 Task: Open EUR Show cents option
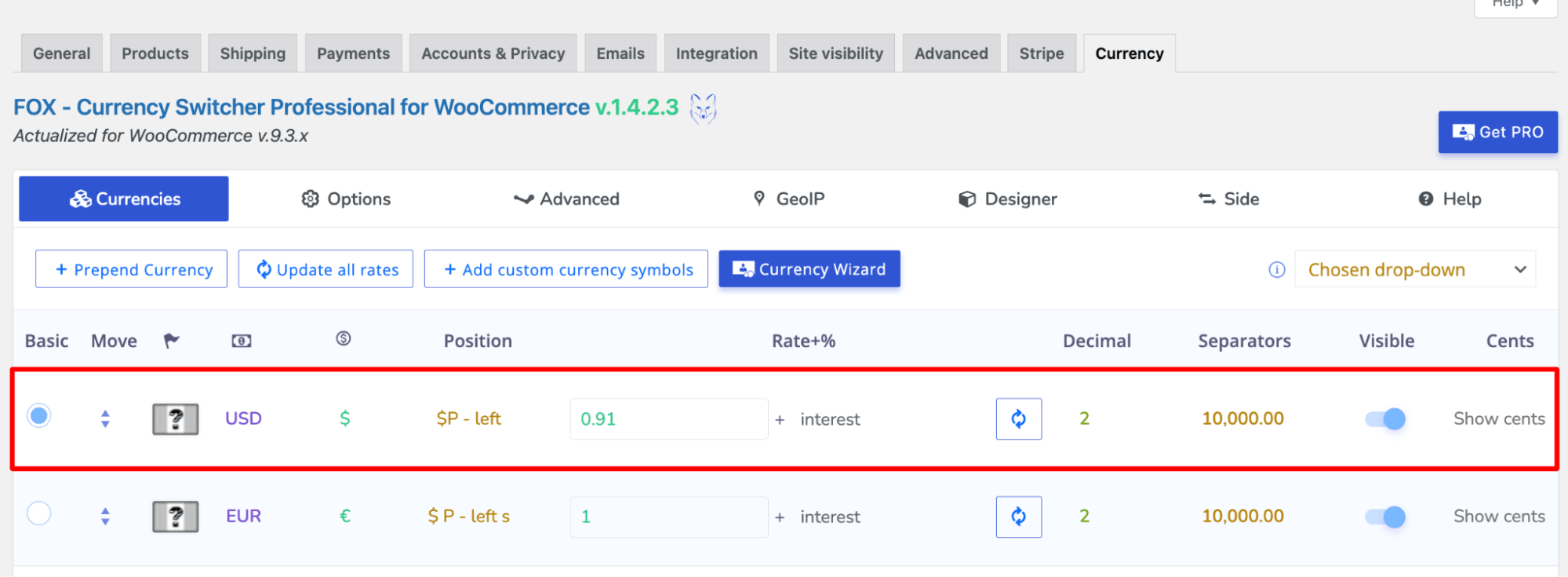(x=1499, y=516)
